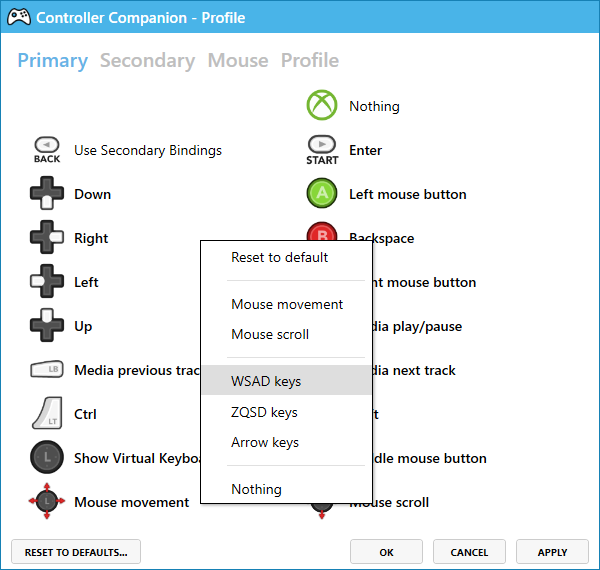The image size is (600, 570).
Task: Choose Arrow keys menu option
Action: (286, 442)
